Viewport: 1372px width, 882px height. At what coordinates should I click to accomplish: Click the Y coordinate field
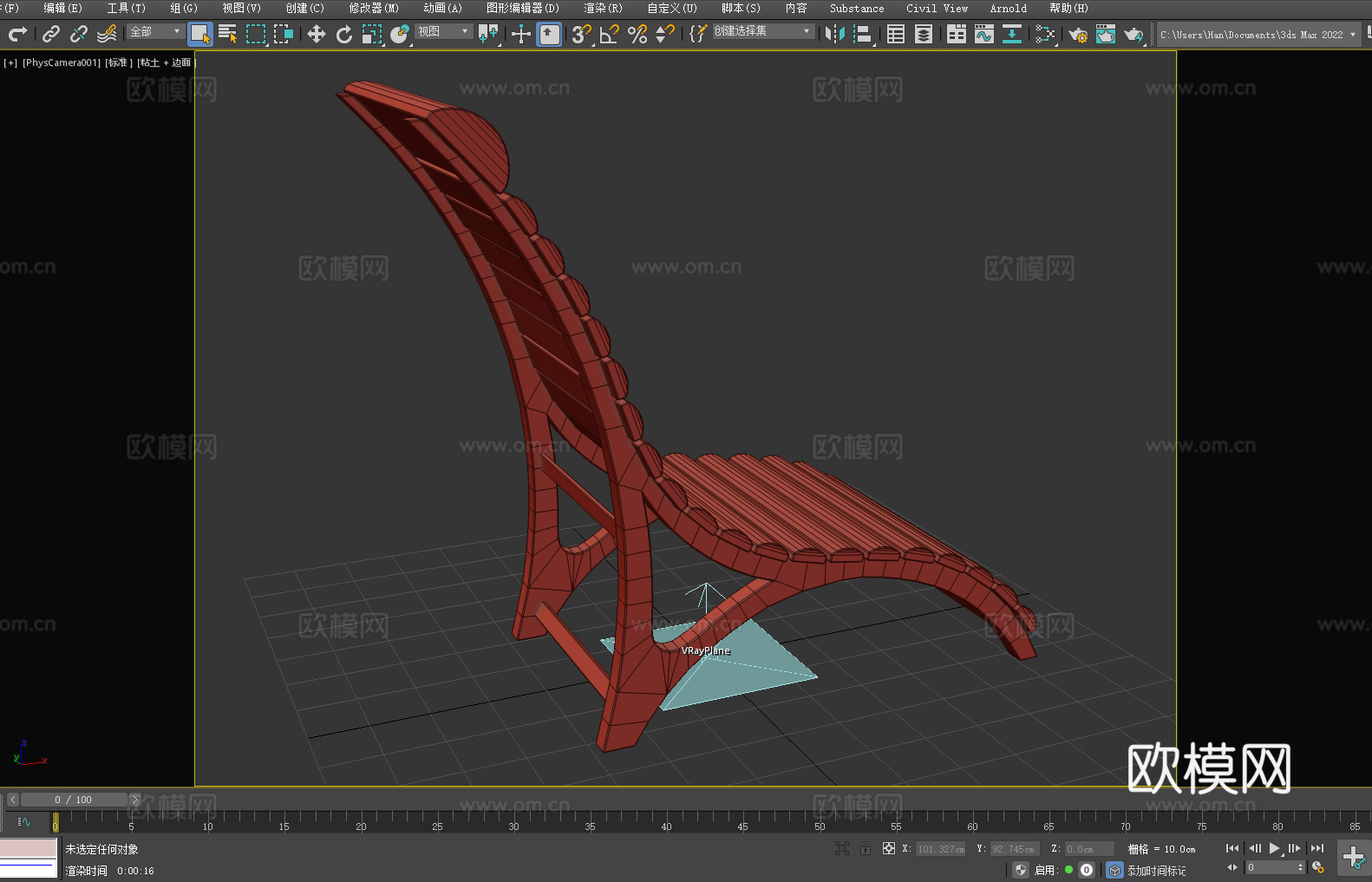click(1014, 849)
